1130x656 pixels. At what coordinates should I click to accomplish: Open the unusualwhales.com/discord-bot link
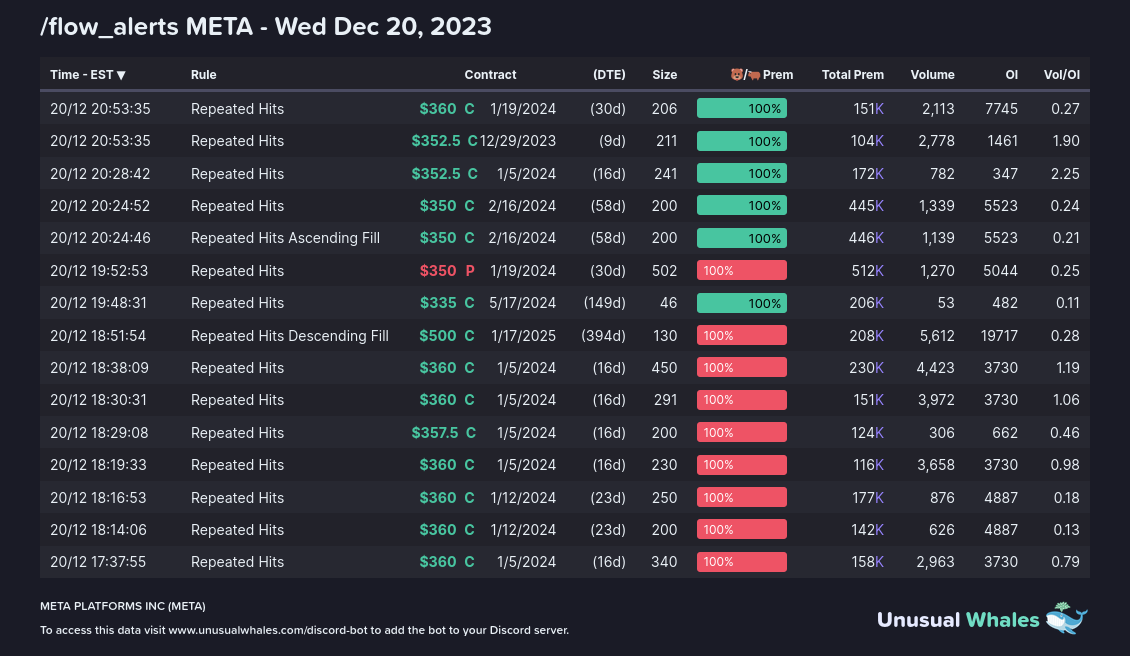[x=268, y=630]
